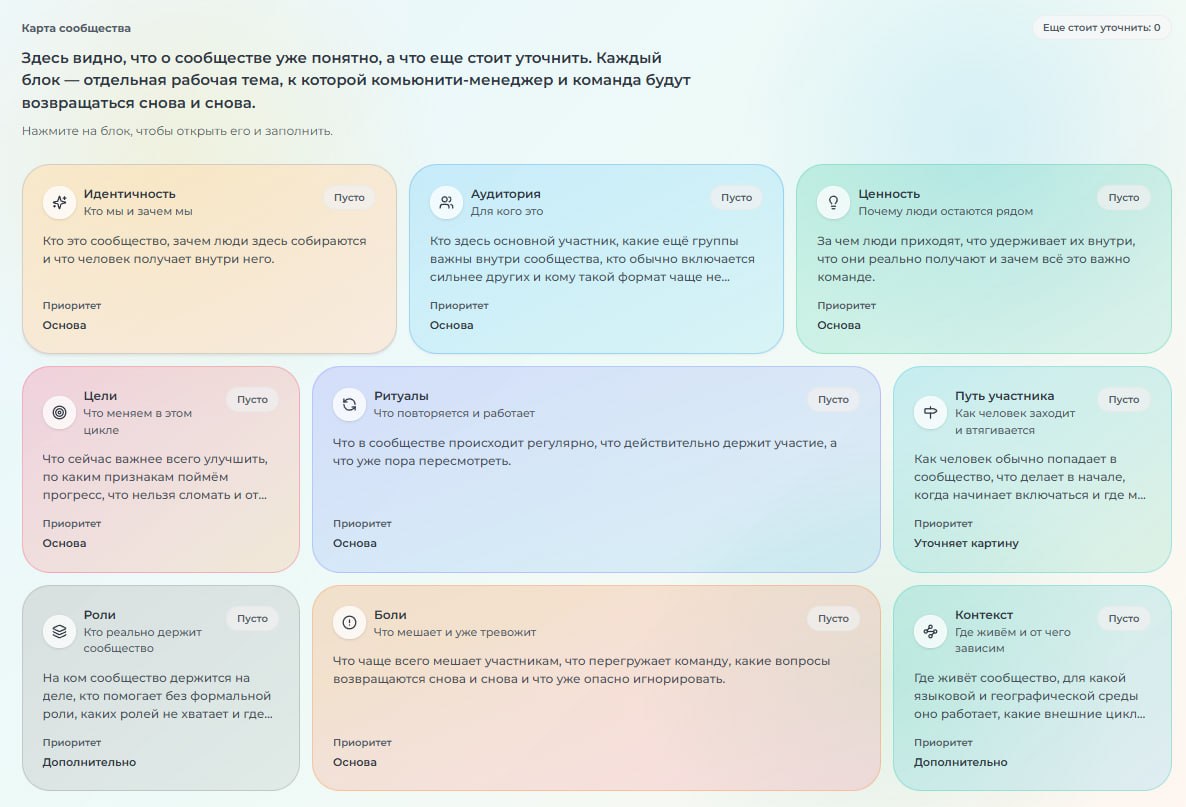Click the lightbulb icon on Ценность card
Viewport: 1186px width, 807px height.
(834, 202)
